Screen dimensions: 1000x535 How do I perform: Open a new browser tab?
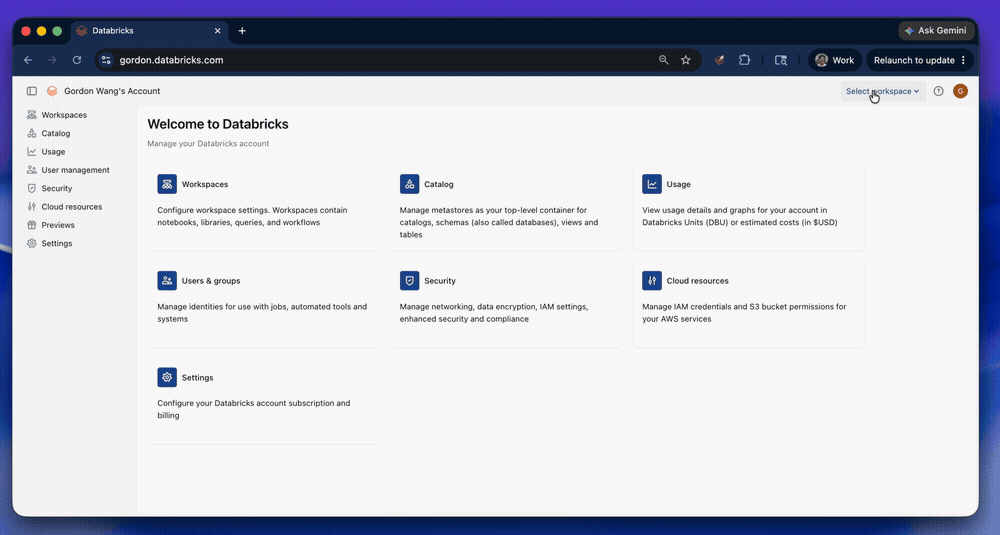pyautogui.click(x=242, y=31)
